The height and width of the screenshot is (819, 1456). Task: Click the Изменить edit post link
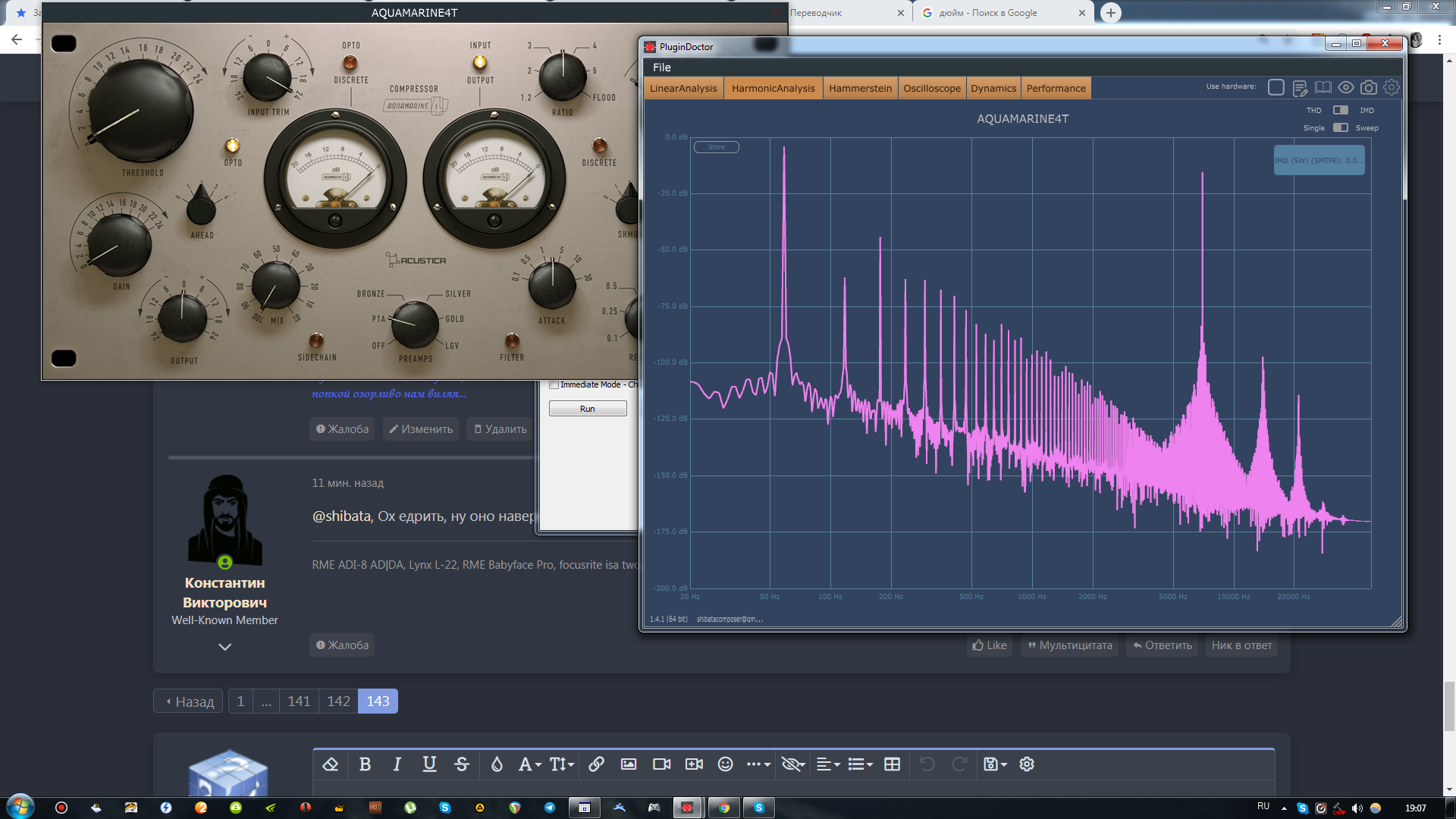[421, 429]
